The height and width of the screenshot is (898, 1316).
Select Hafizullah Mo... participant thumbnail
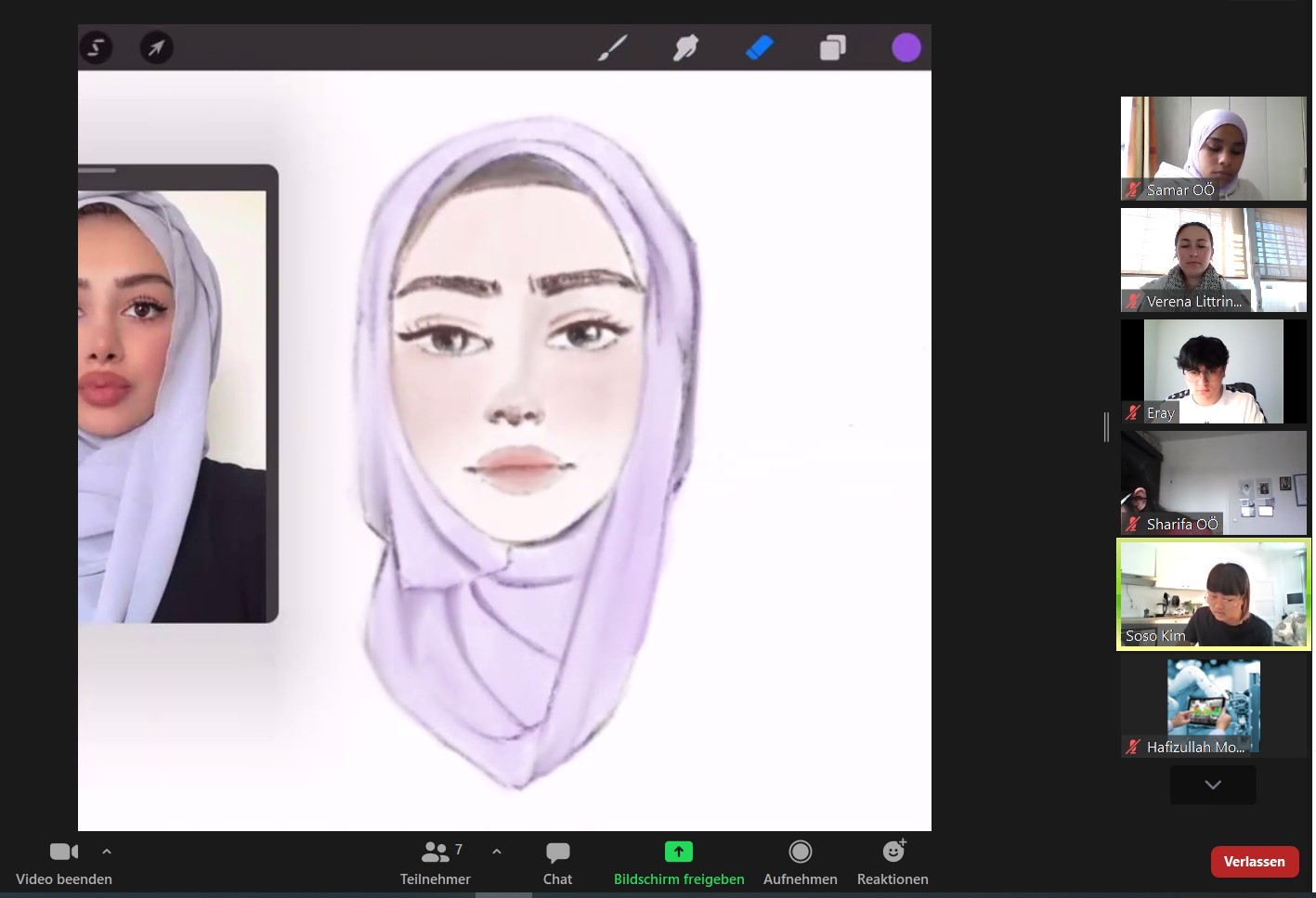click(x=1214, y=706)
